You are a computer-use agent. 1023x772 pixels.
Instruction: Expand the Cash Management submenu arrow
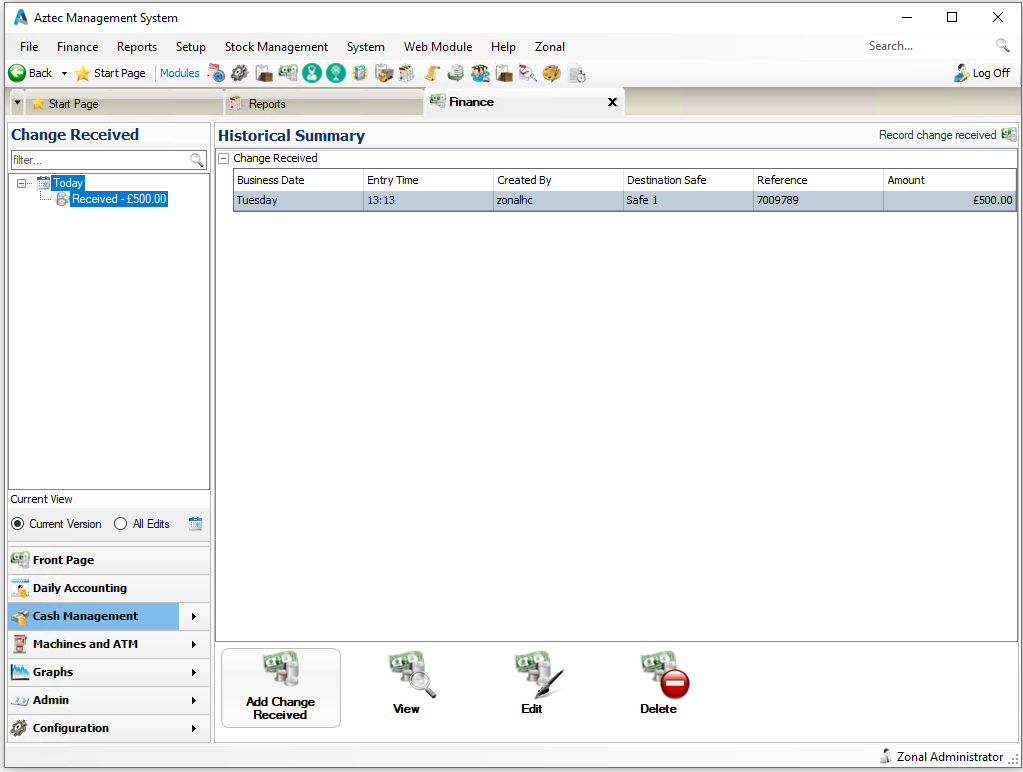tap(194, 616)
